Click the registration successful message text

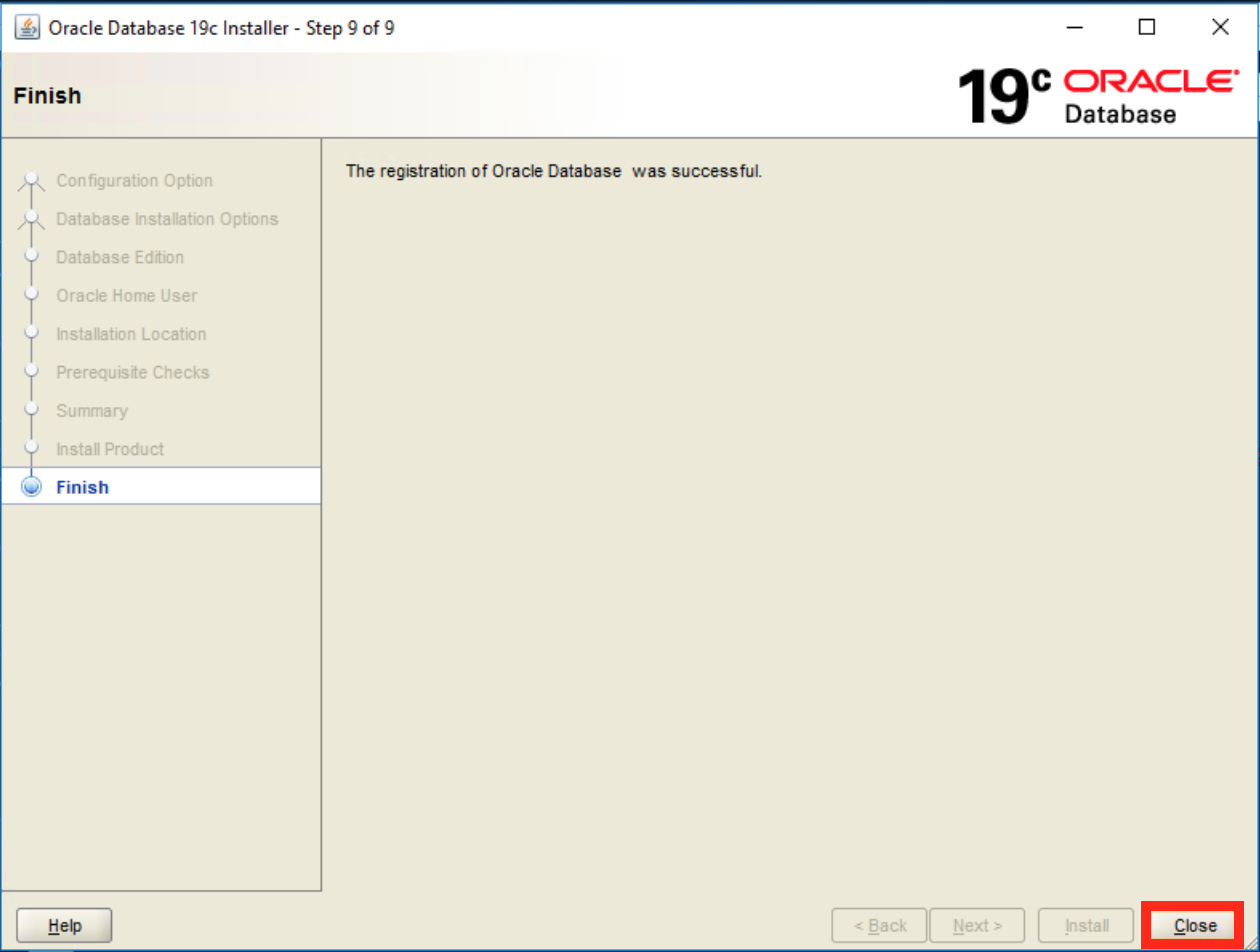[554, 171]
